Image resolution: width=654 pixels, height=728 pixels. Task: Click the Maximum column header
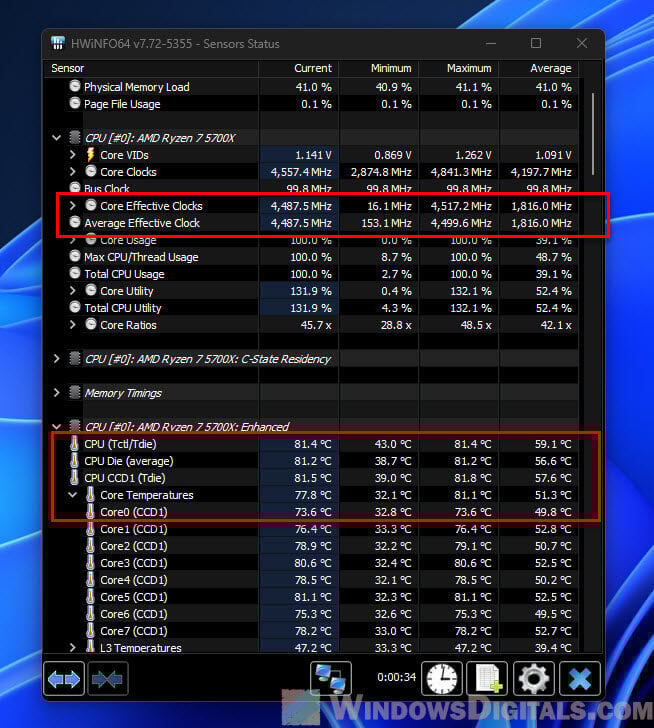click(x=459, y=68)
